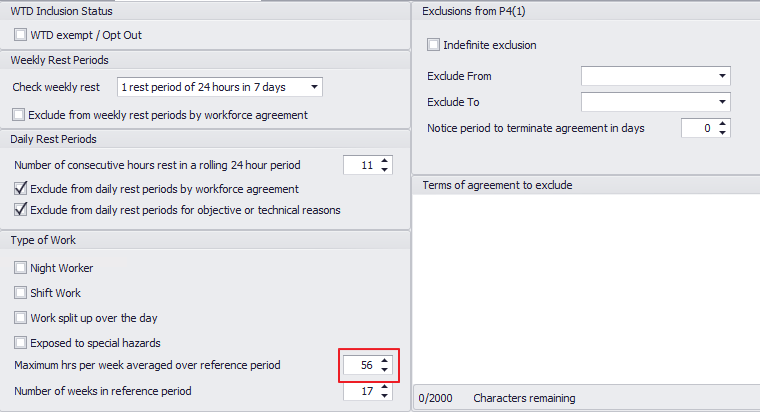Image resolution: width=760 pixels, height=413 pixels.
Task: Enable the Night Worker checkbox
Action: (x=22, y=268)
